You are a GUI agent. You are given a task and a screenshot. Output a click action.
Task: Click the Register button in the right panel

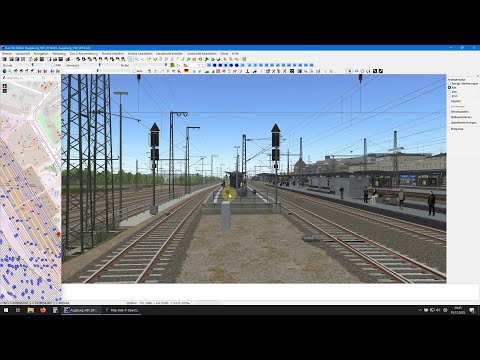coord(456,101)
